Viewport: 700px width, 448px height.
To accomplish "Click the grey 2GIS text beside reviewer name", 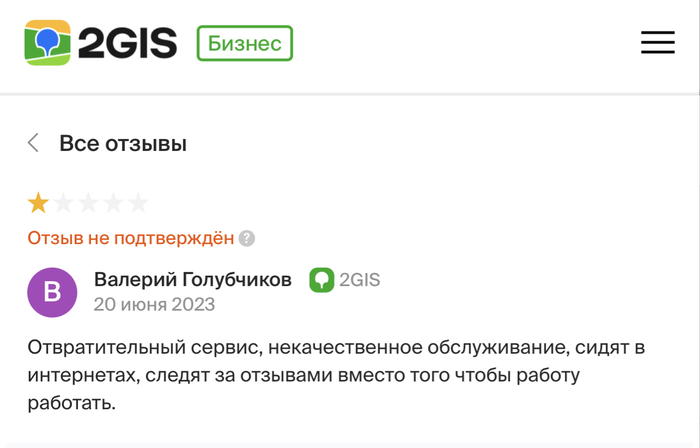I will pyautogui.click(x=360, y=280).
